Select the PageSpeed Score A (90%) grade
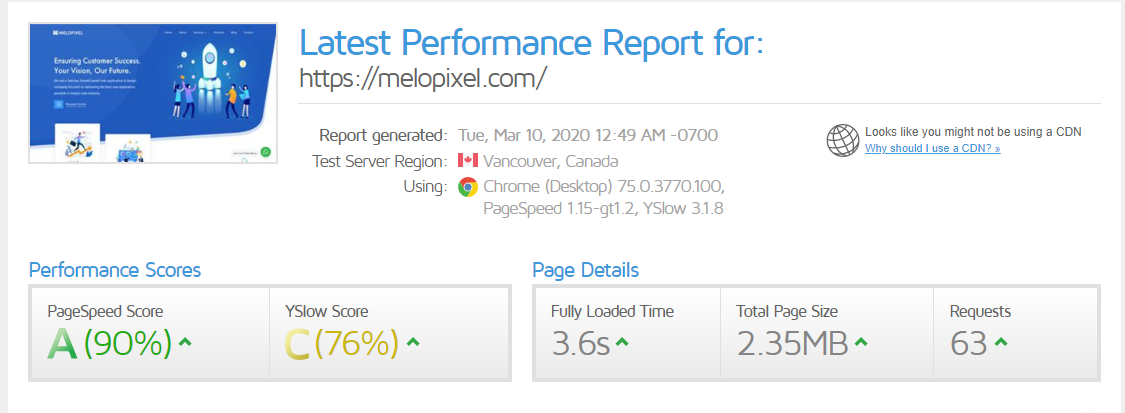The height and width of the screenshot is (413, 1125). [110, 343]
